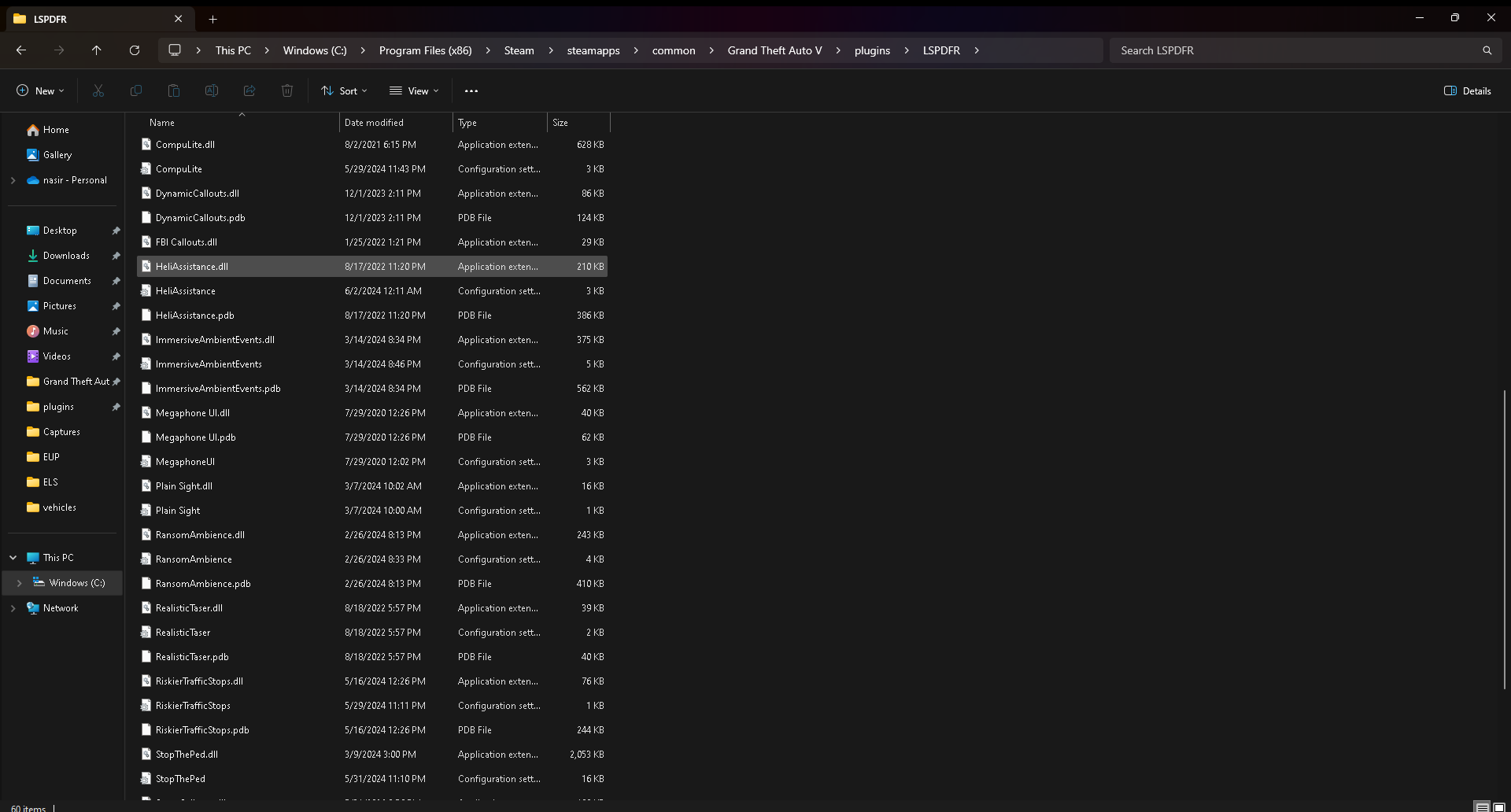This screenshot has height=812, width=1511.
Task: Select the HeliAssistance.dll file
Action: tap(372, 267)
